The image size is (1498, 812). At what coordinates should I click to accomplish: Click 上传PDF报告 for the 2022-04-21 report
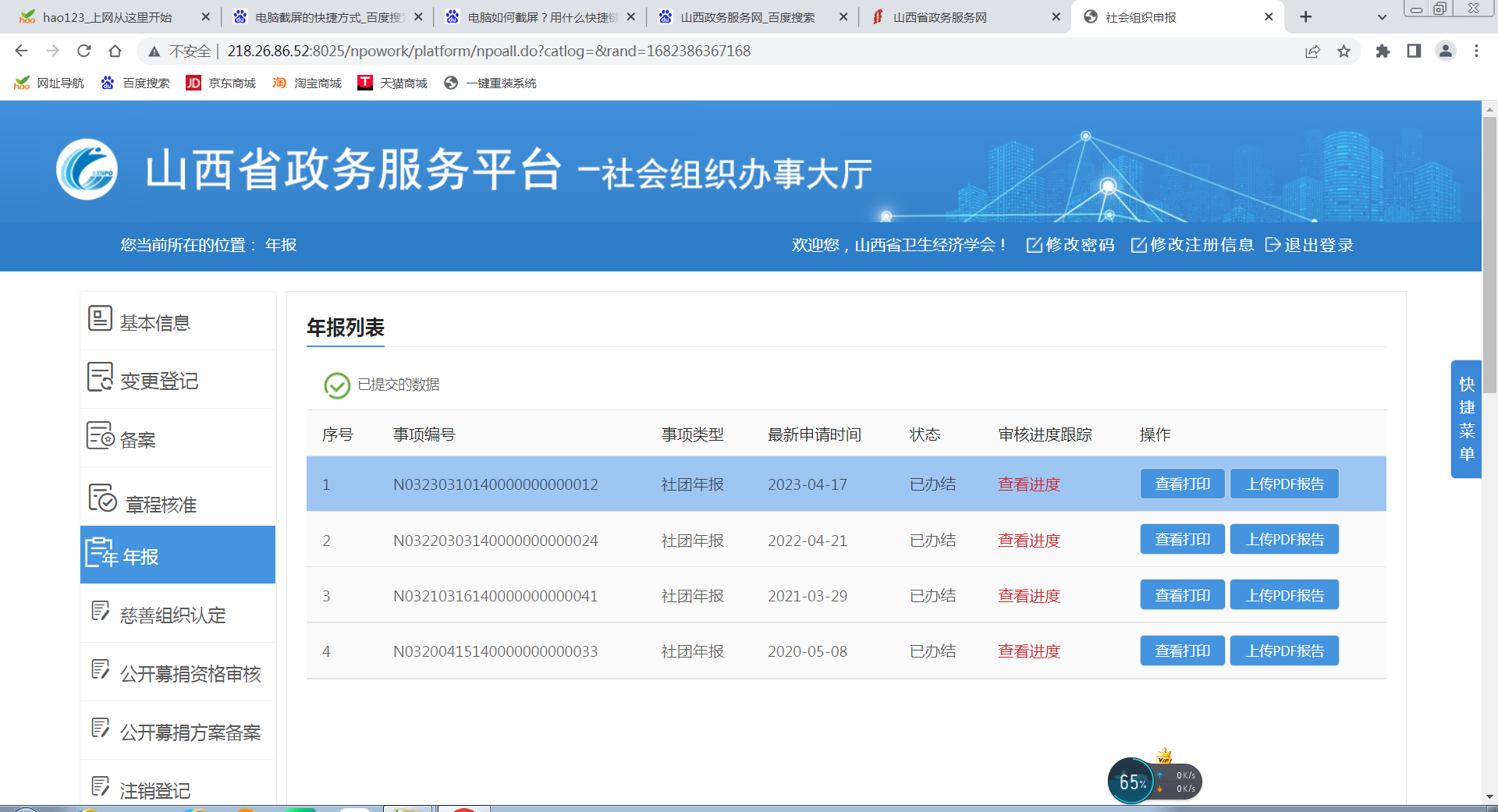click(x=1284, y=540)
